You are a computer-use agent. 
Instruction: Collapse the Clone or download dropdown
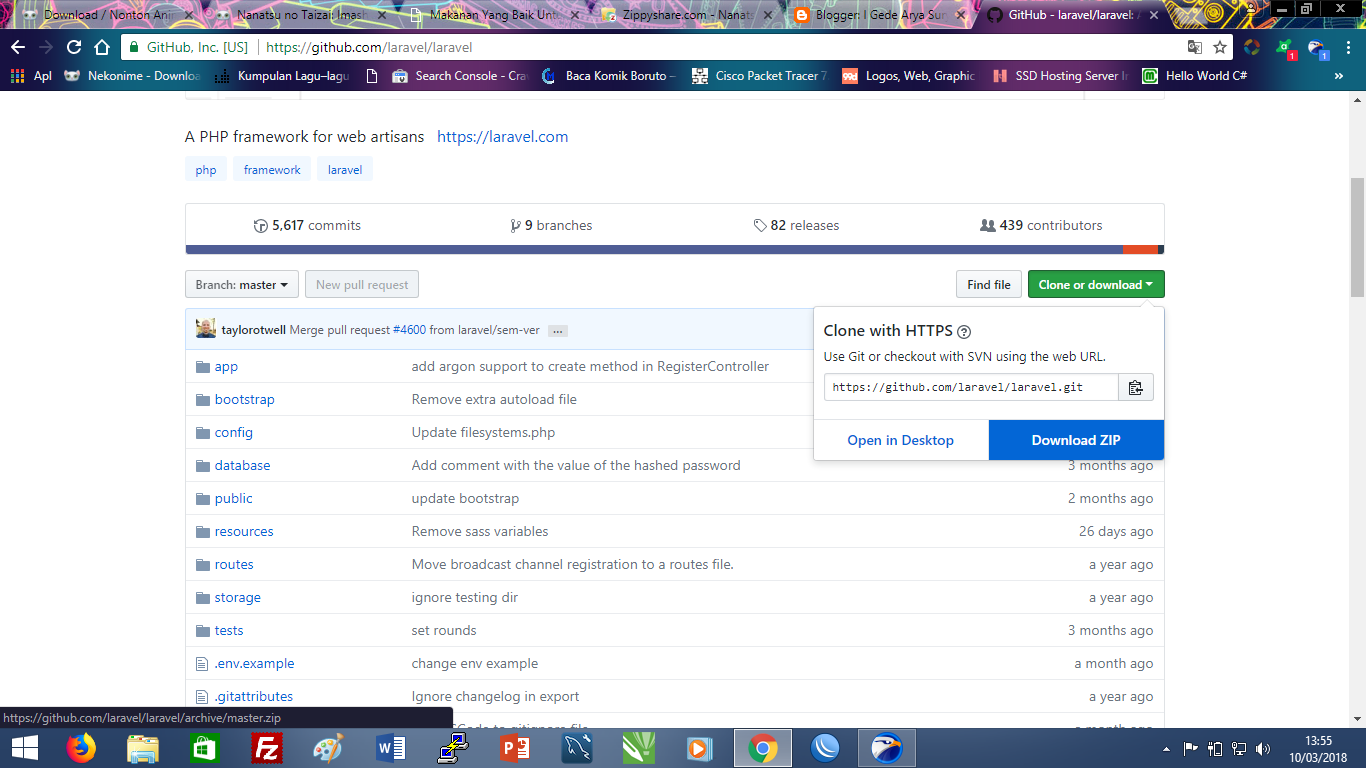pyautogui.click(x=1096, y=285)
